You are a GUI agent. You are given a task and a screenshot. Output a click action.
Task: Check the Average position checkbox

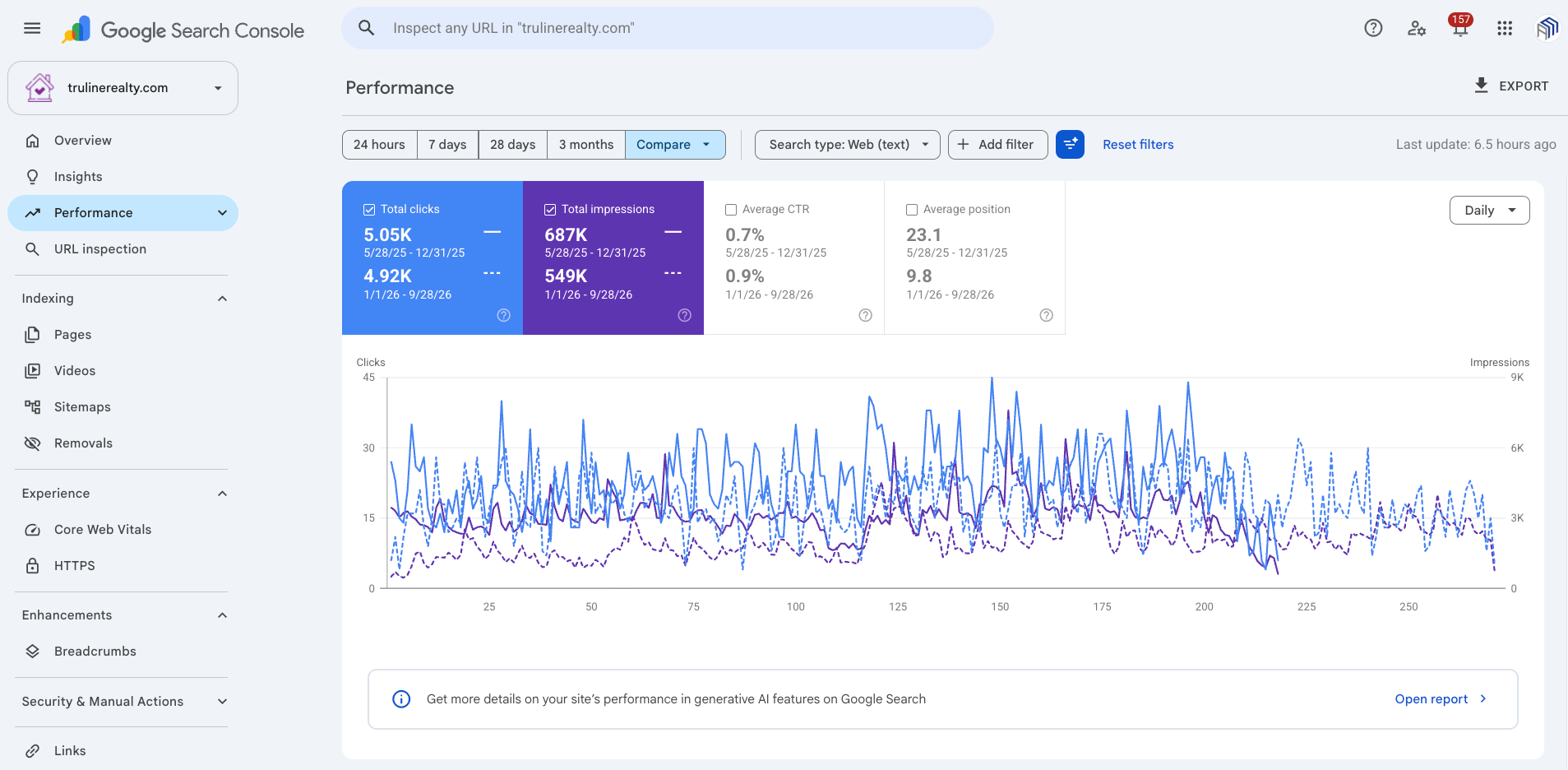pyautogui.click(x=912, y=210)
